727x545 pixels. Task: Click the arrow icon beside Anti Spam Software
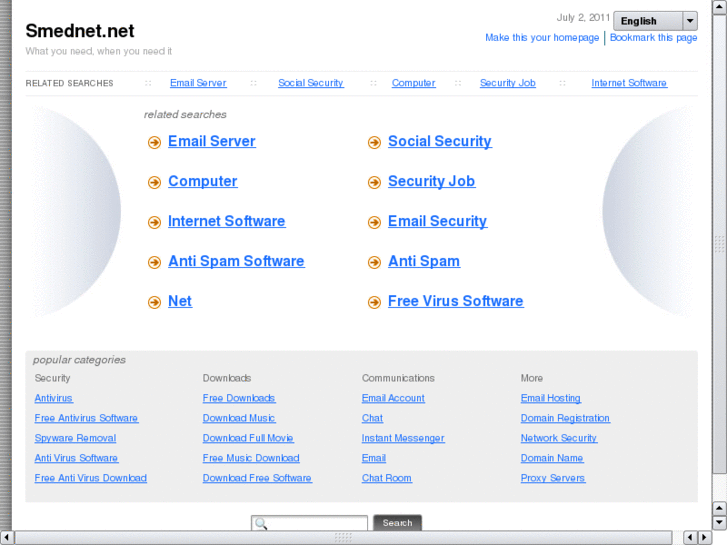154,263
